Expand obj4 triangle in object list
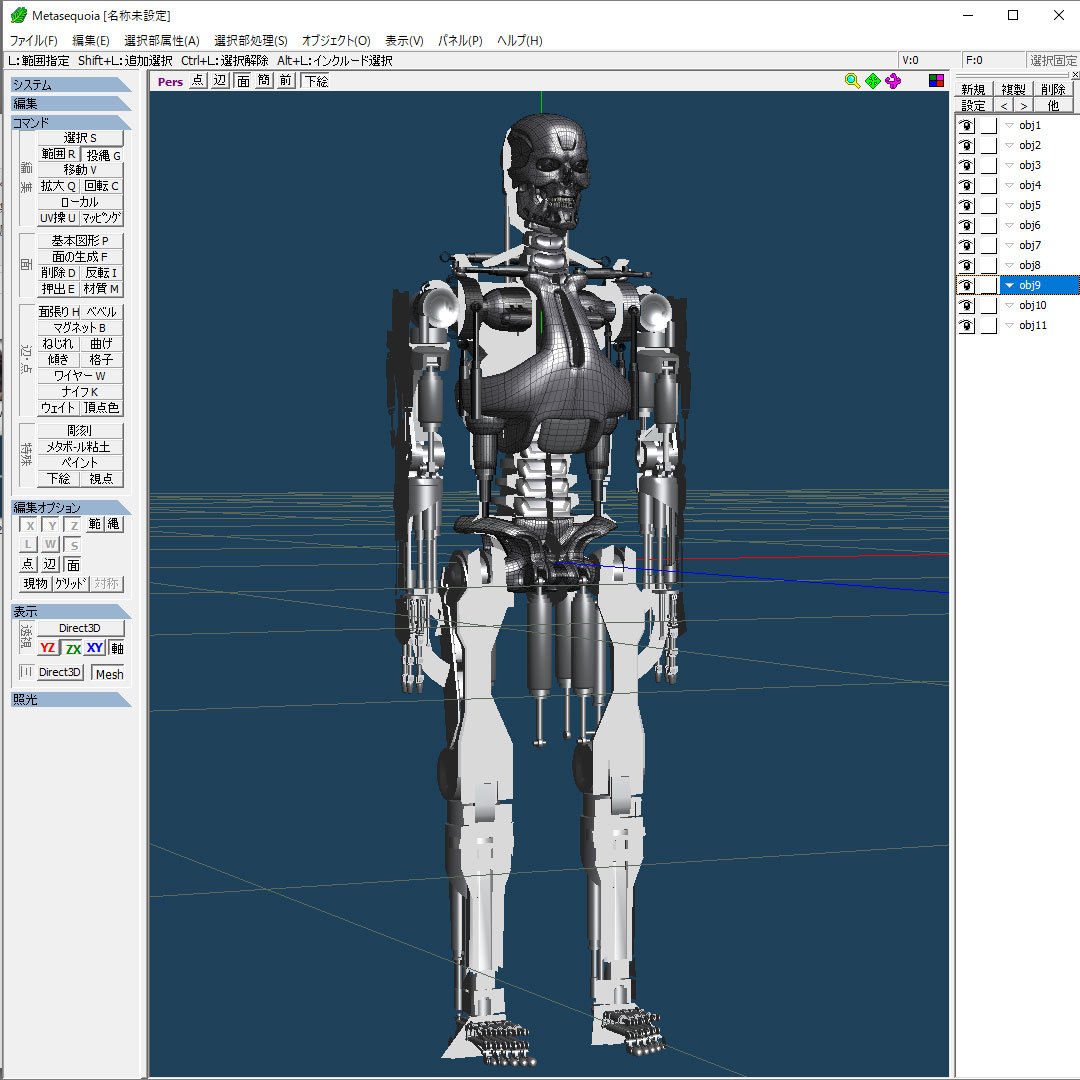1080x1080 pixels. [1010, 185]
